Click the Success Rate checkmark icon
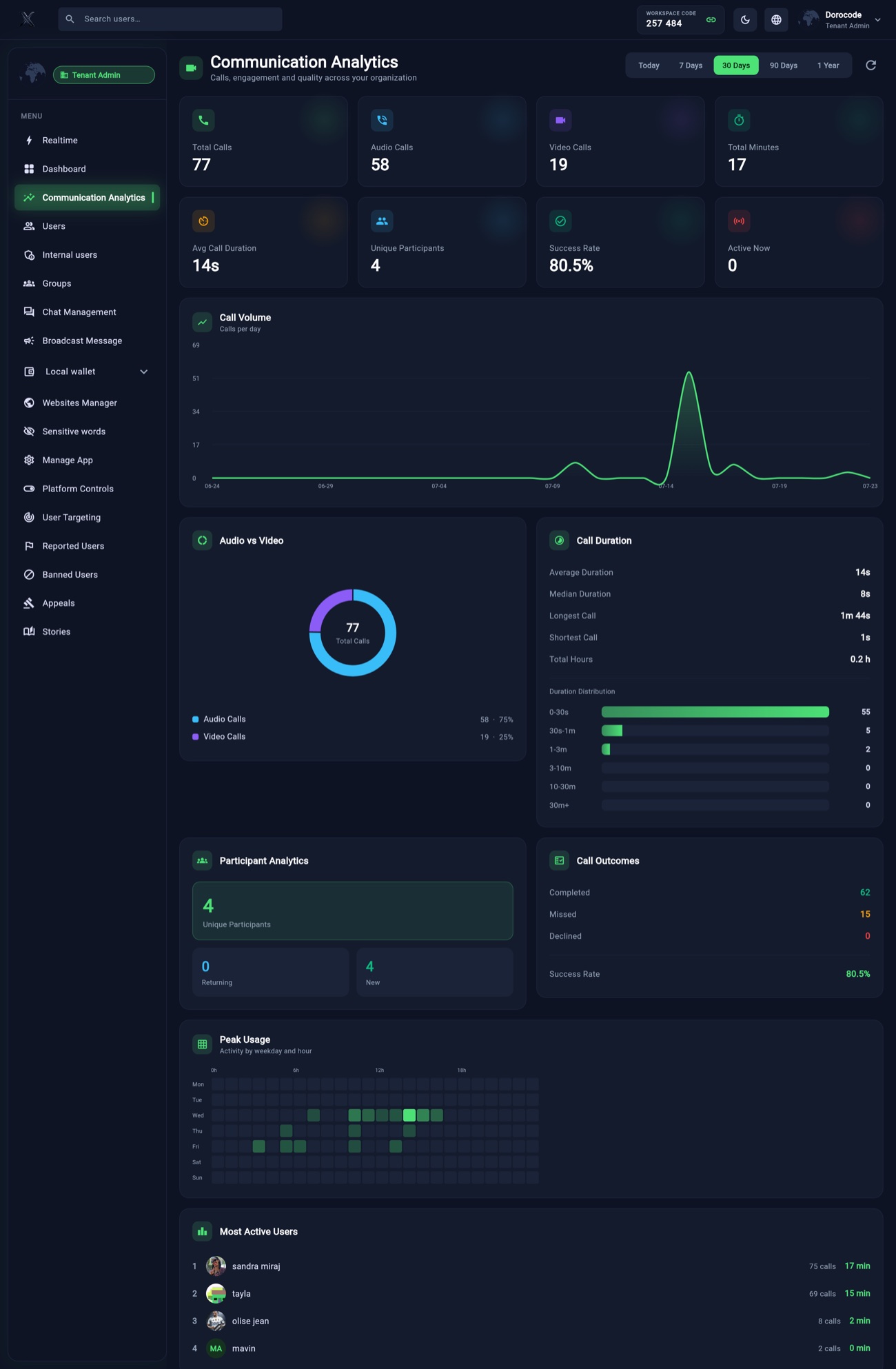896x1369 pixels. coord(560,221)
